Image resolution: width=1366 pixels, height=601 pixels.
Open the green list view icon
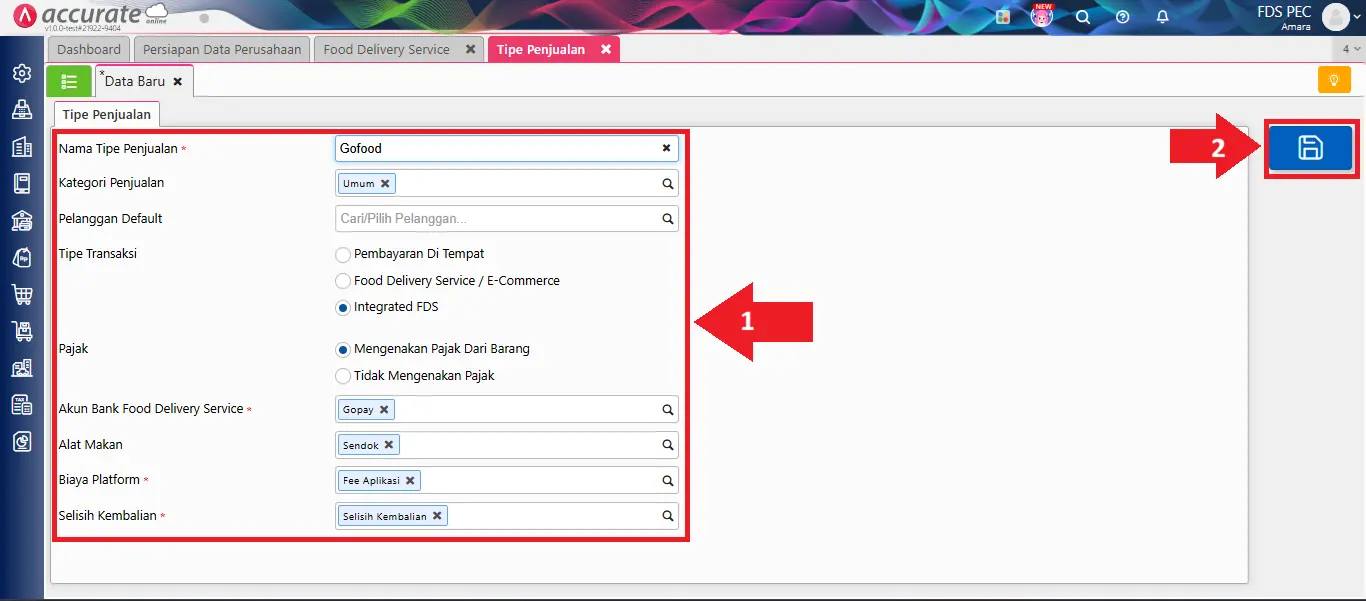point(69,82)
